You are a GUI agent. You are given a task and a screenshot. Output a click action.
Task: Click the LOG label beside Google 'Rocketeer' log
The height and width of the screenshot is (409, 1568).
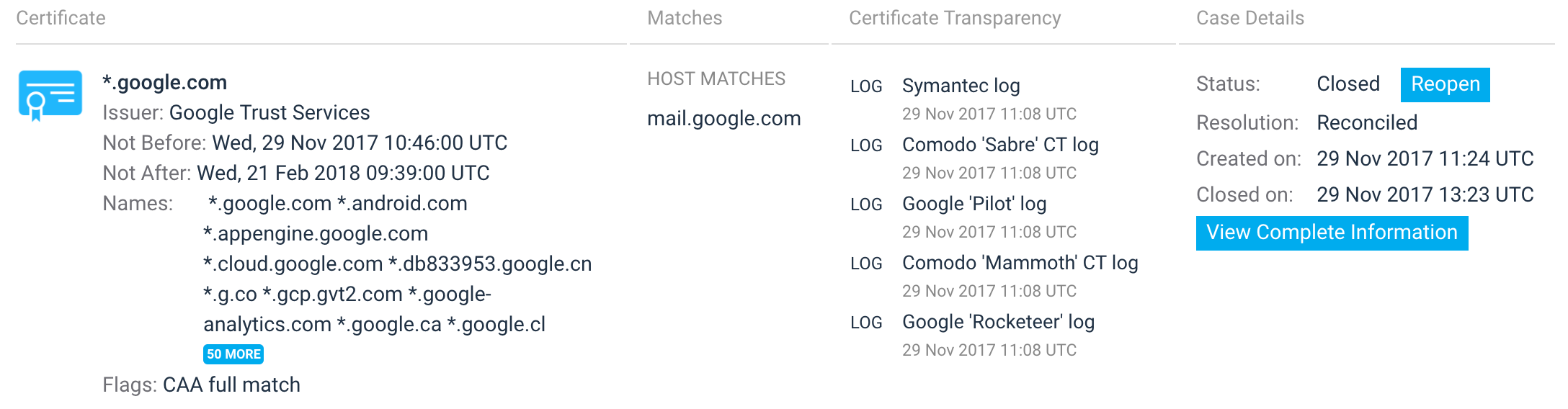click(x=866, y=323)
